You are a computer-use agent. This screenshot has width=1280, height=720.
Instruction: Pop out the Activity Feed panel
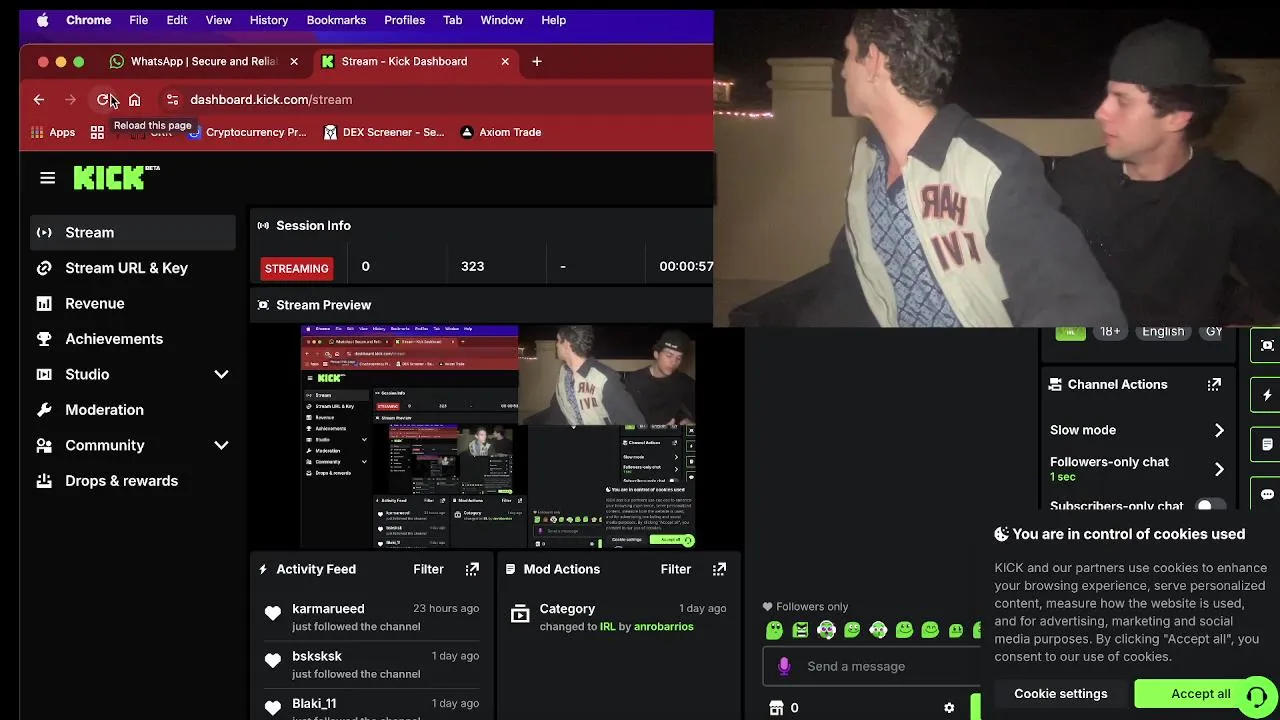tap(472, 569)
